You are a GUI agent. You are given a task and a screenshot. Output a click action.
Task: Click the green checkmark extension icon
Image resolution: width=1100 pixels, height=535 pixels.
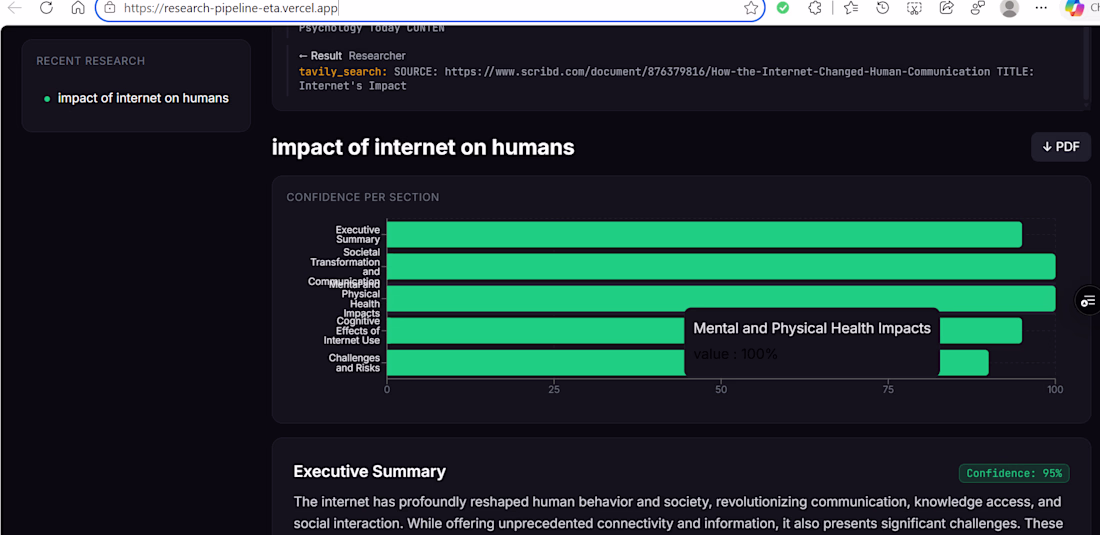[x=783, y=8]
